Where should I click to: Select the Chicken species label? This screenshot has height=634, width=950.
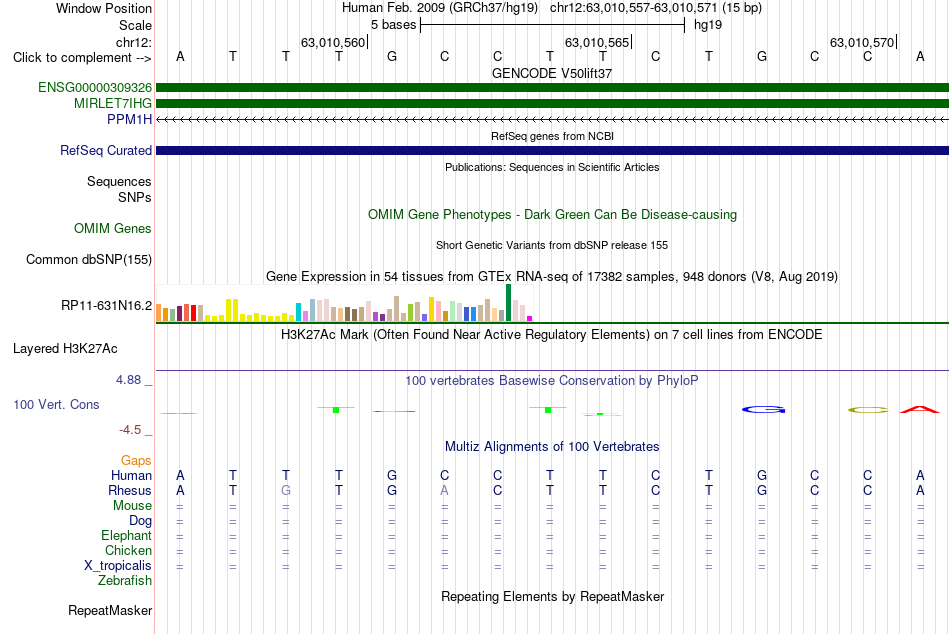point(128,550)
